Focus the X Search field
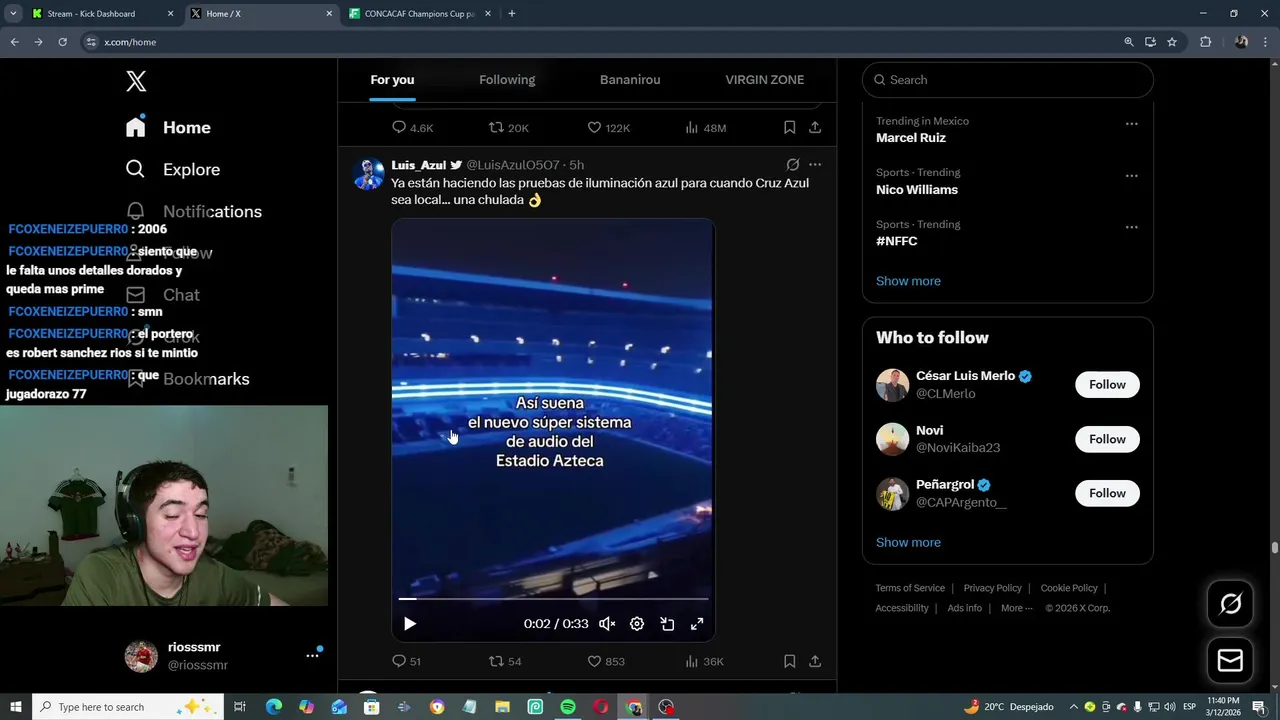Viewport: 1280px width, 720px height. (x=1008, y=80)
